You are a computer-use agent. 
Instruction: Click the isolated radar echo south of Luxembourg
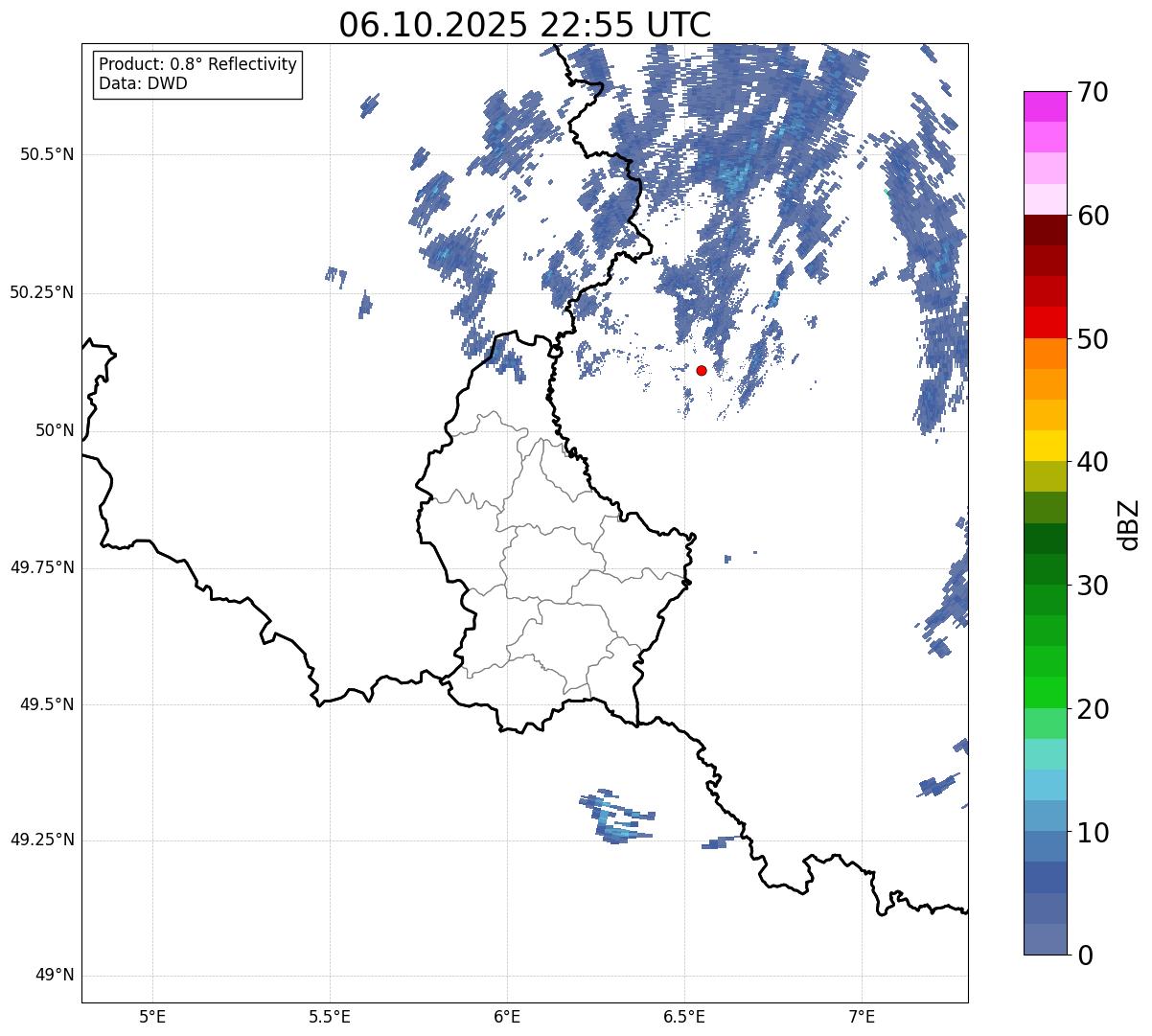click(x=616, y=817)
